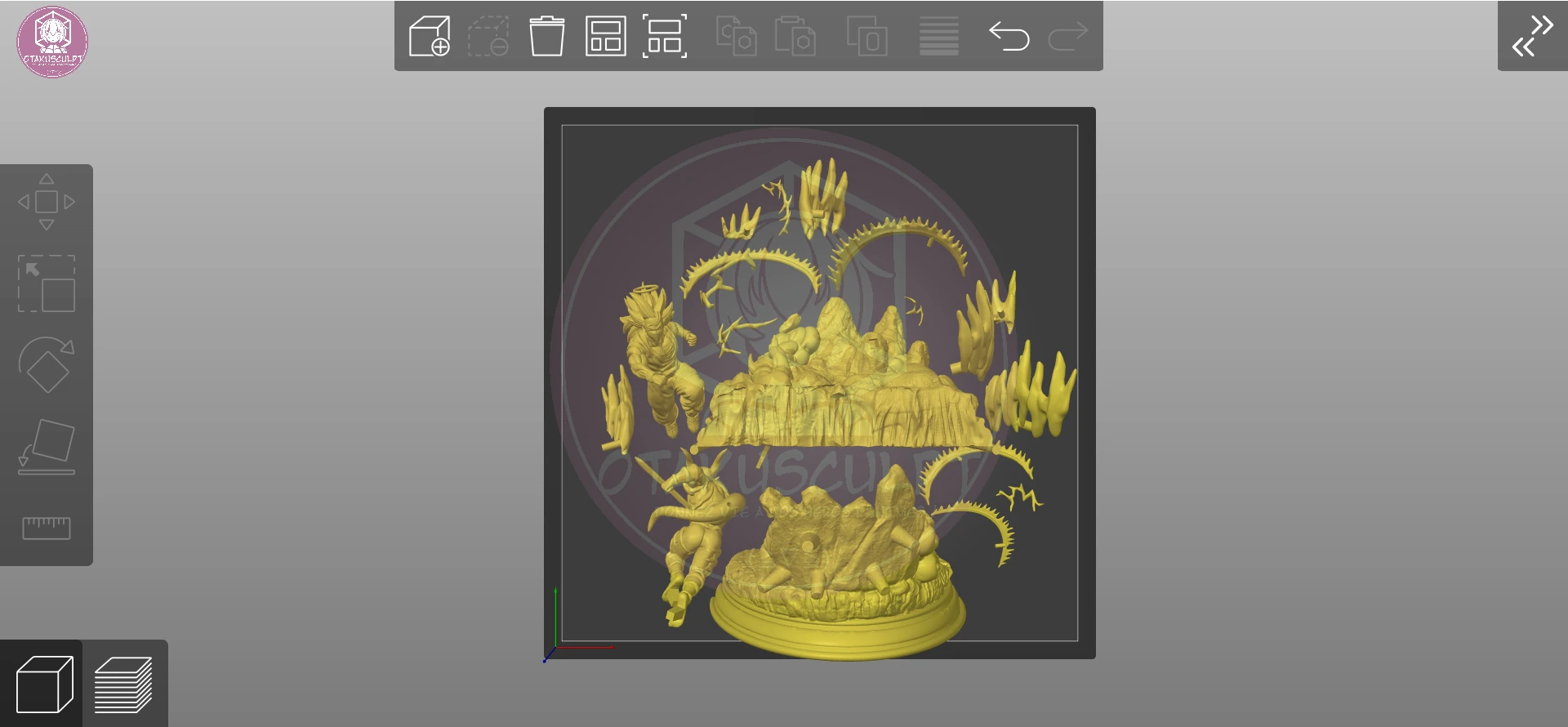Select the Rotate tool in left sidebar
This screenshot has width=1568, height=727.
[47, 364]
